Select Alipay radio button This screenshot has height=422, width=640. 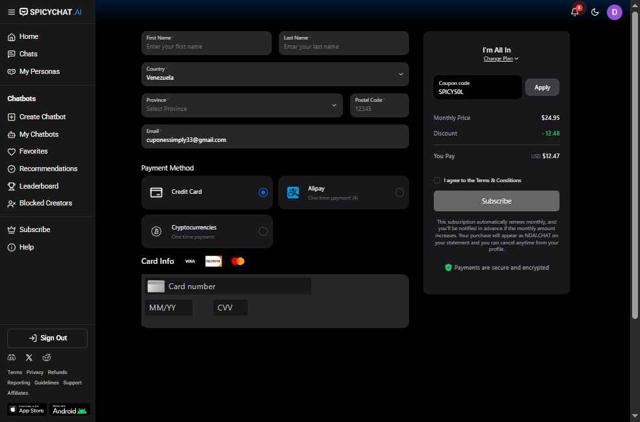[x=399, y=193]
